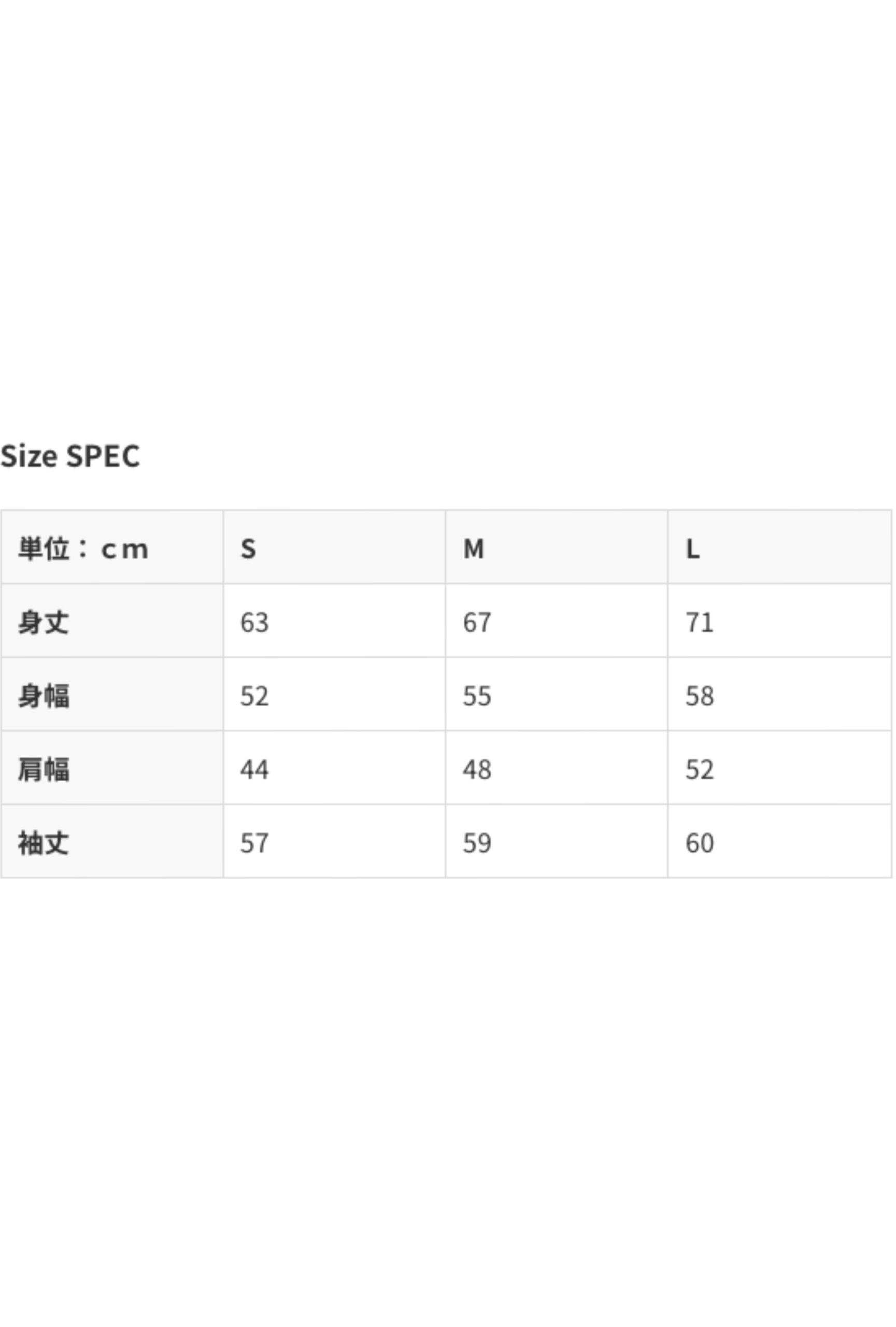
Task: Click the 肩幅 row label
Action: [44, 770]
